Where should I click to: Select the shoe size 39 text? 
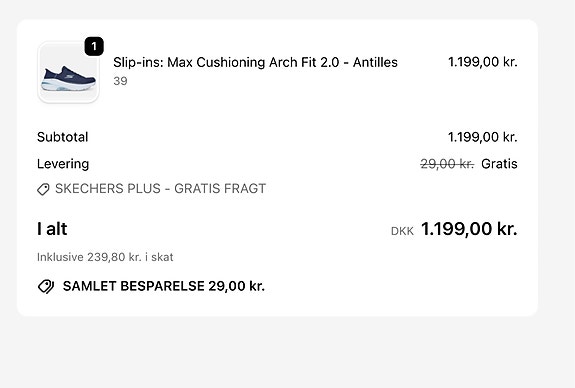coord(120,81)
